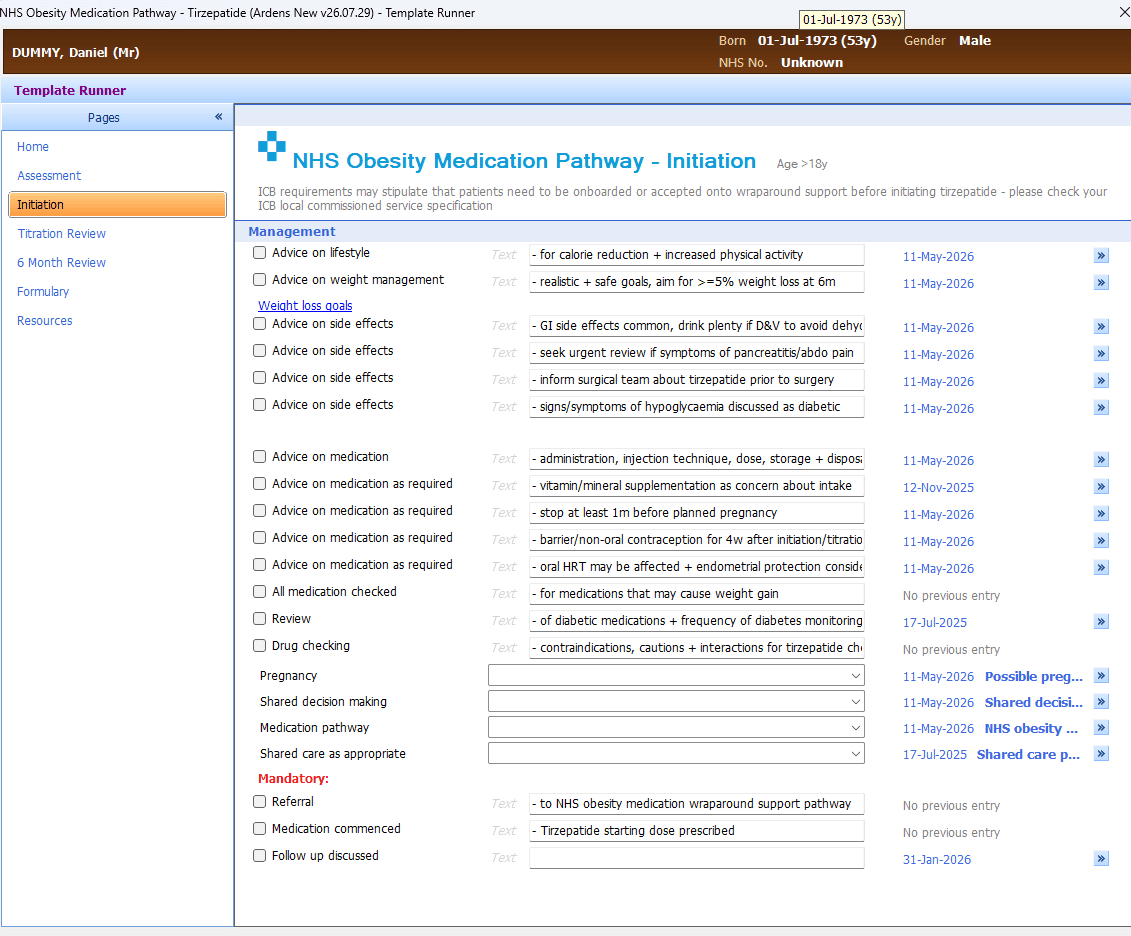The image size is (1131, 936).
Task: Click the Possible preg... previous entry link
Action: 1034,676
